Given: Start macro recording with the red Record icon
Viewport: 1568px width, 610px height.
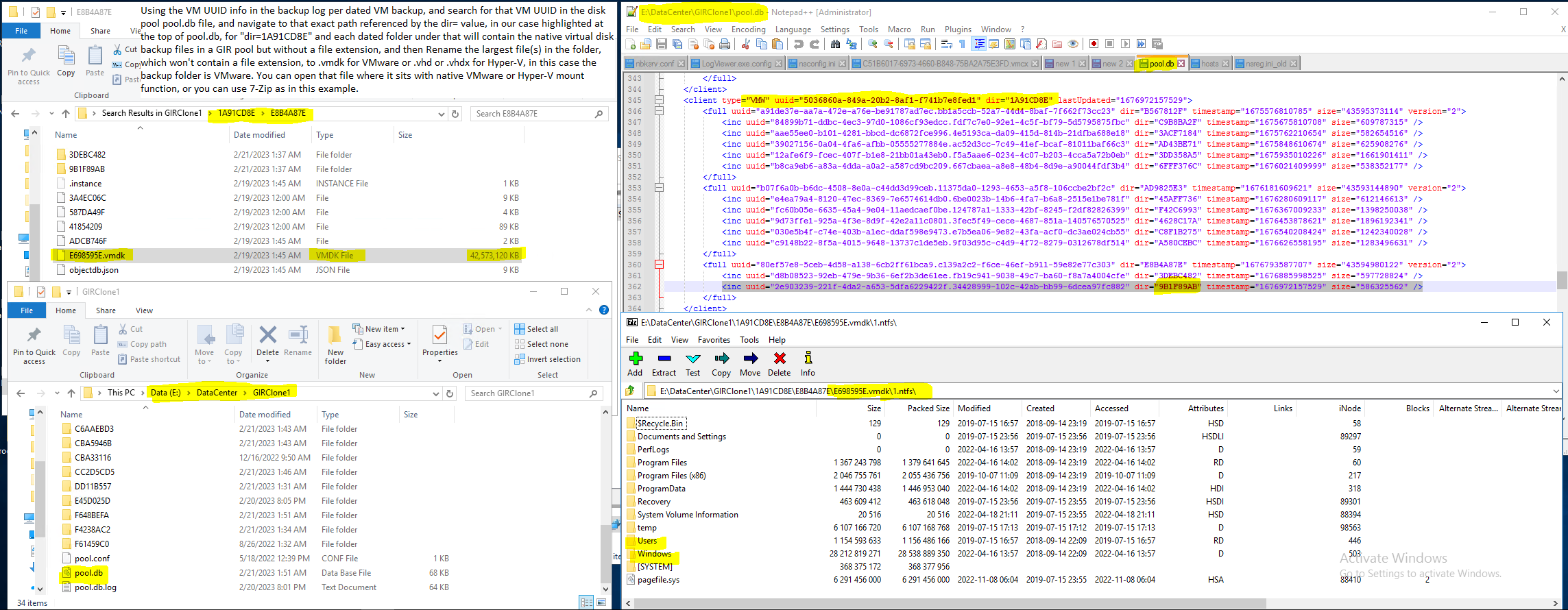Looking at the screenshot, I should (x=1094, y=44).
